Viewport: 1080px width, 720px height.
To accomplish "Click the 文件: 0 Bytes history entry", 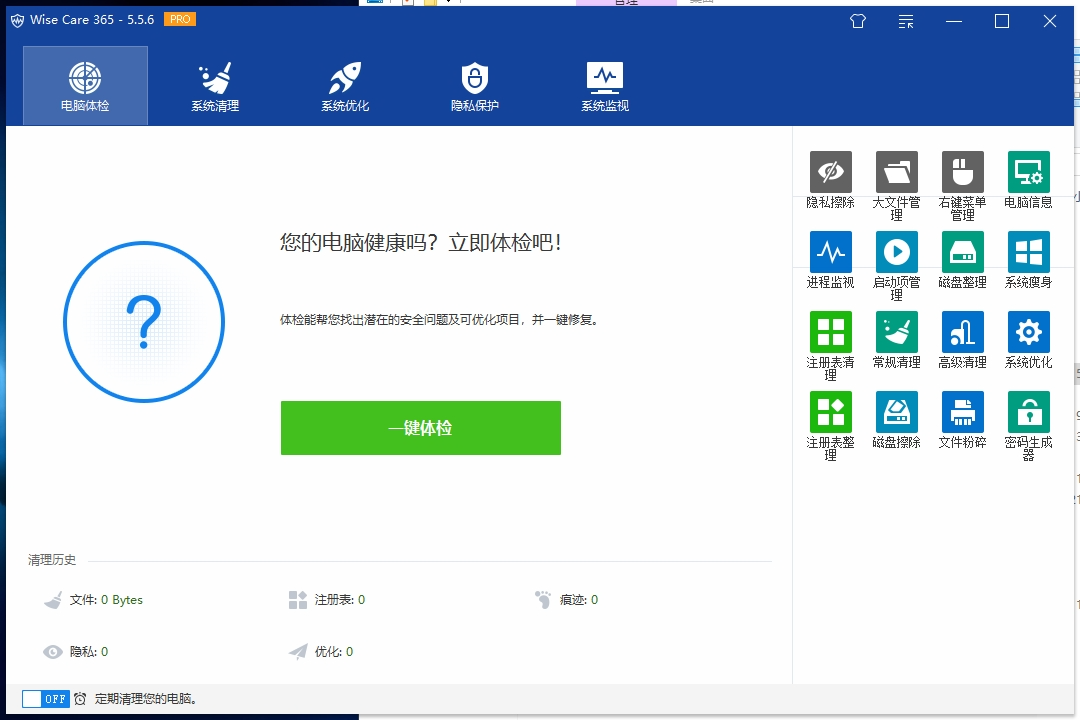I will point(106,600).
